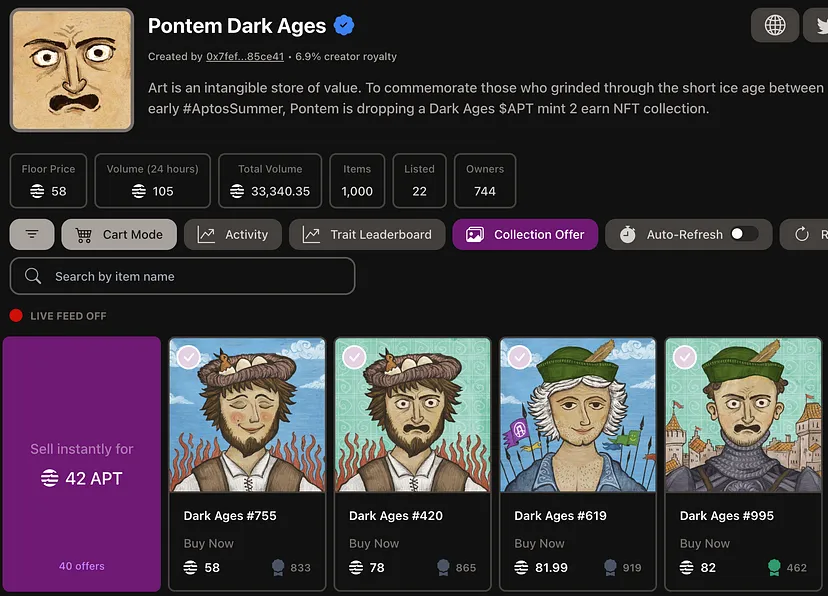Open the filter options icon button
The width and height of the screenshot is (828, 596).
pyautogui.click(x=32, y=234)
